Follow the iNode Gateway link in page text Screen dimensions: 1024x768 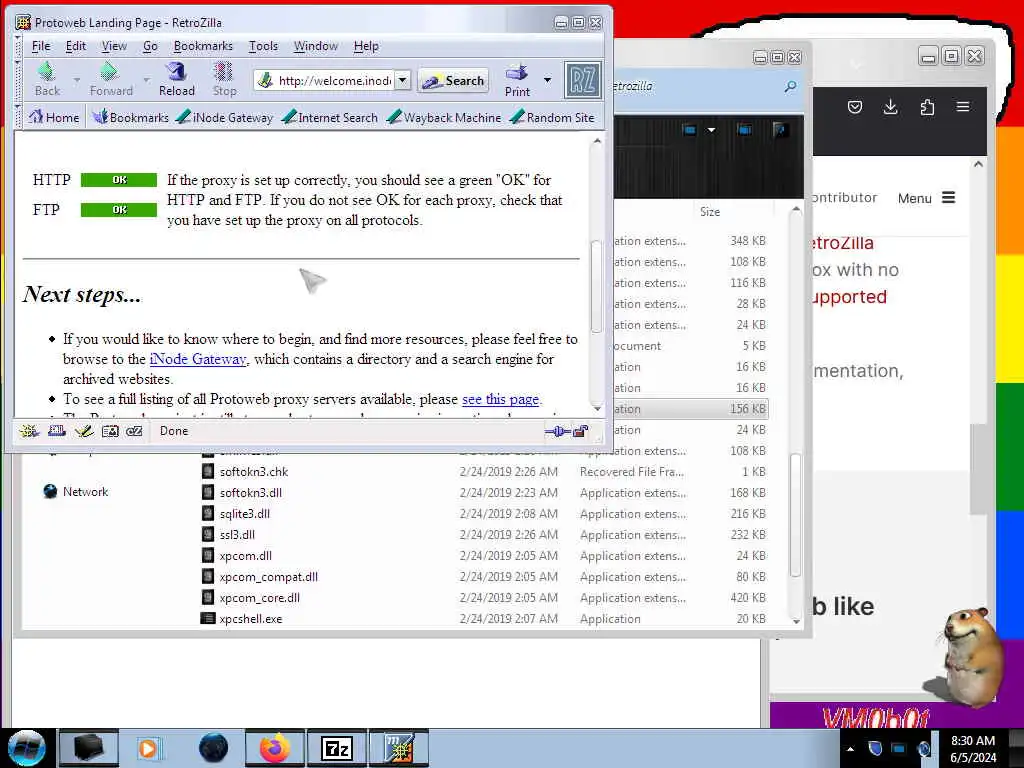click(198, 359)
